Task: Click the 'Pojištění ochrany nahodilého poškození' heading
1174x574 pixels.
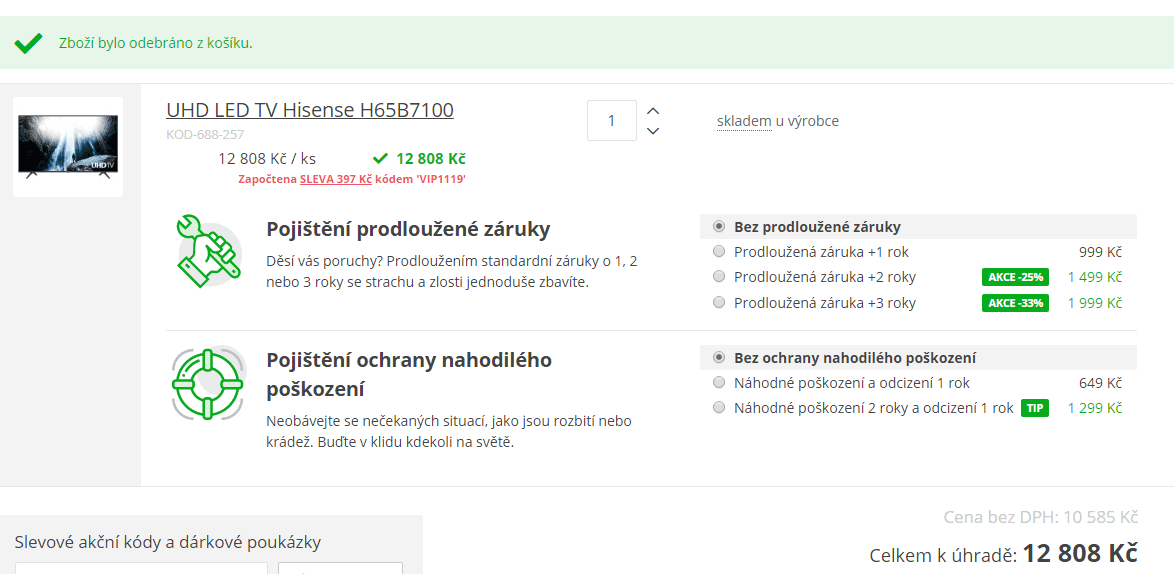Action: [x=409, y=375]
